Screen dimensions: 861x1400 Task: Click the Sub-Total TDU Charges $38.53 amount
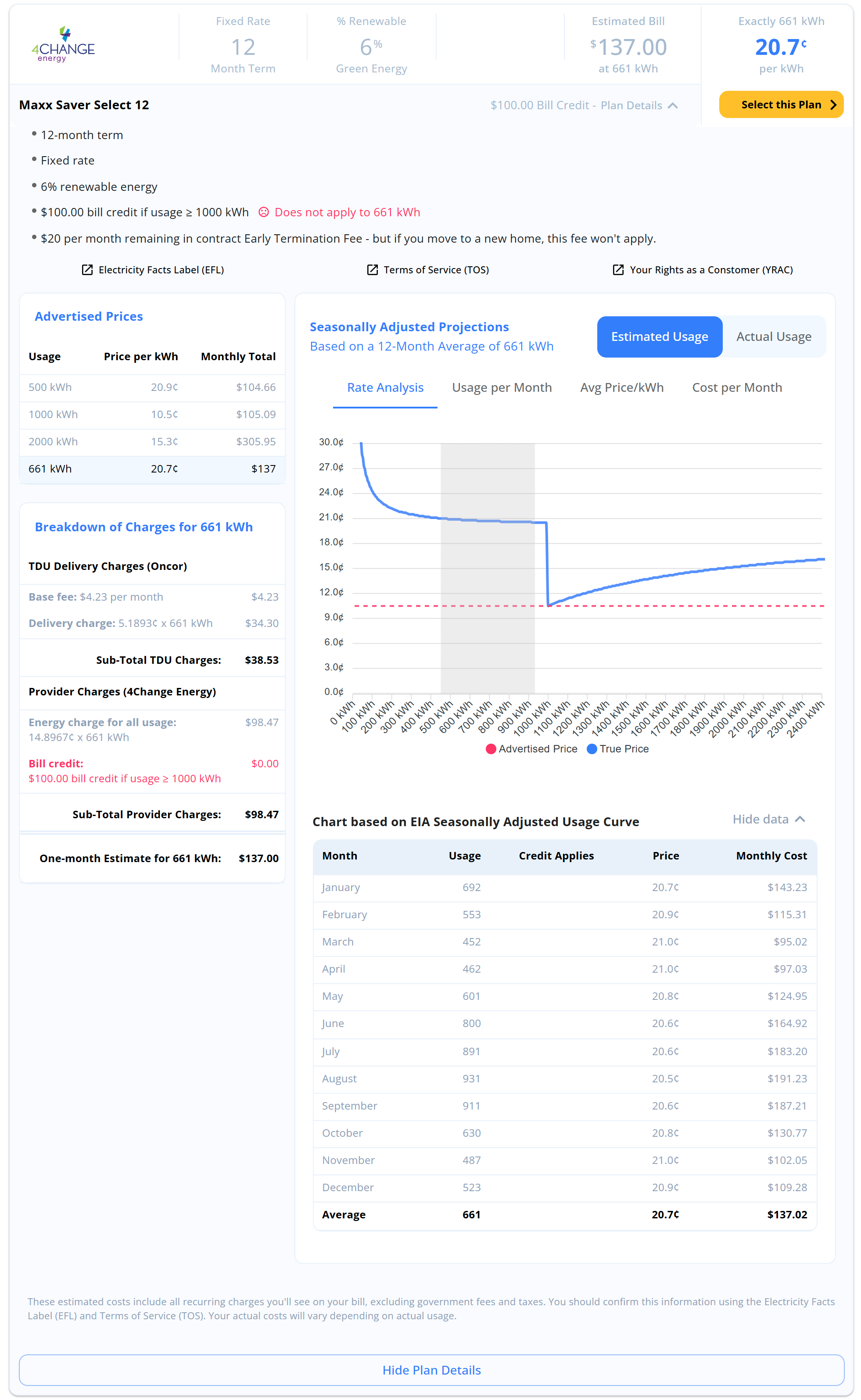pyautogui.click(x=262, y=660)
